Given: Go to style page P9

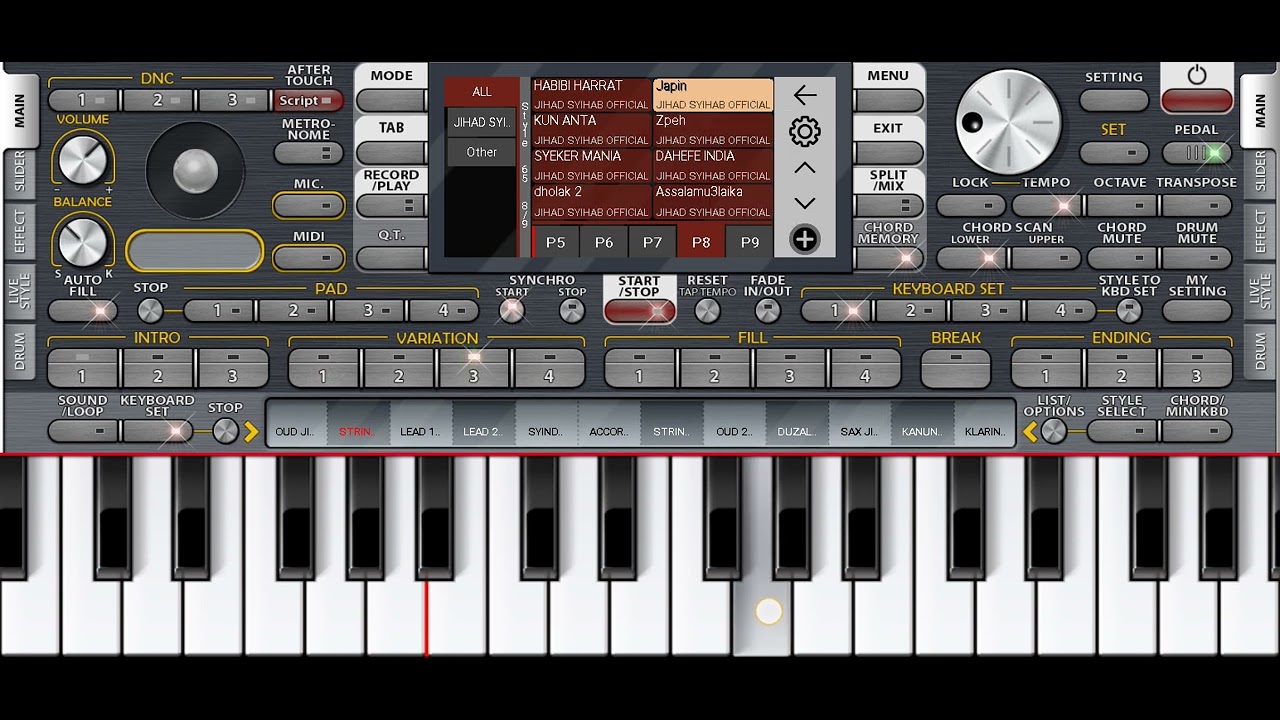Looking at the screenshot, I should pos(750,242).
